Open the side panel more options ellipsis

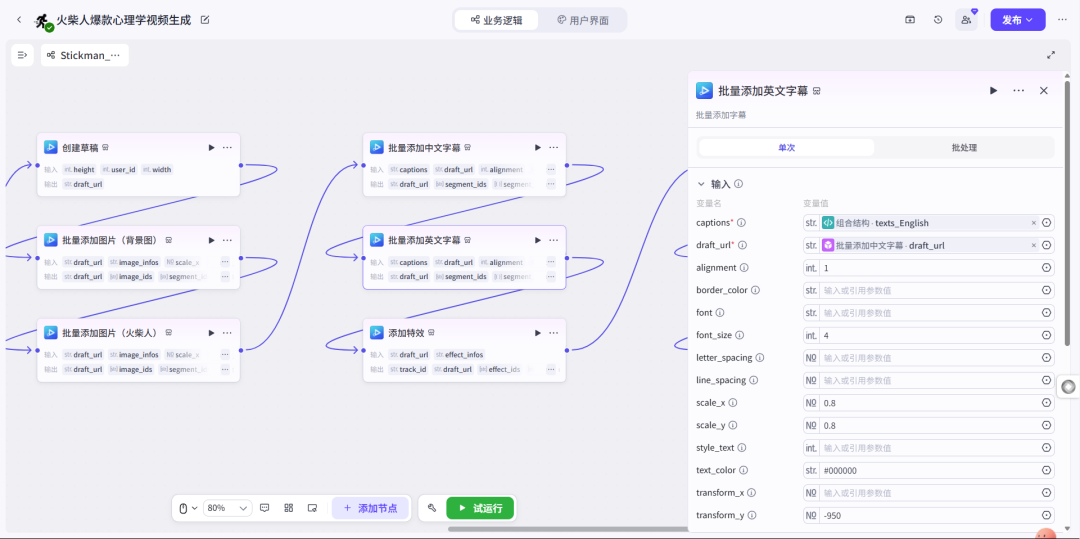1019,90
